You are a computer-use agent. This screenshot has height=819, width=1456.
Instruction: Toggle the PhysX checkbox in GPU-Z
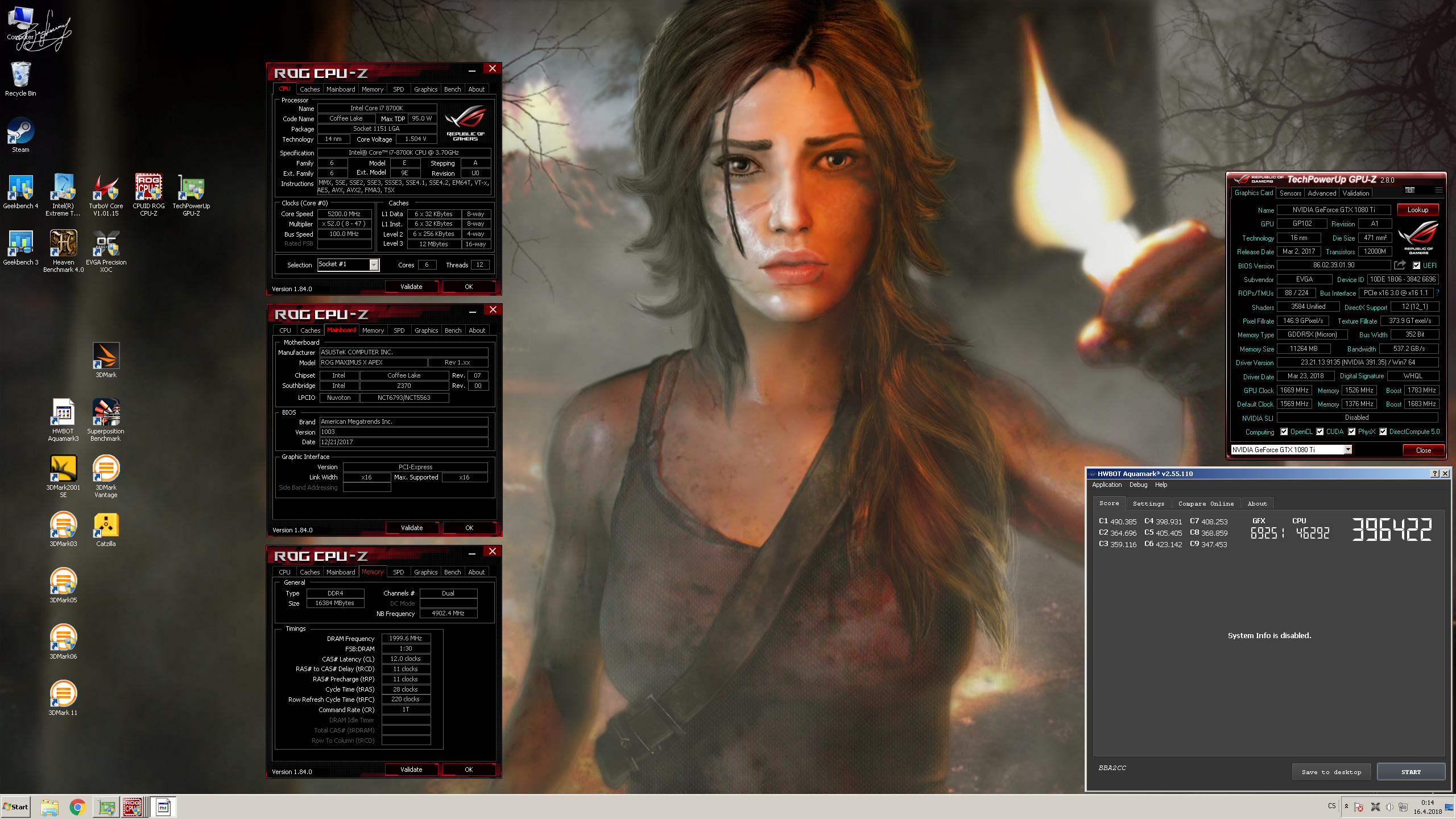click(x=1352, y=432)
